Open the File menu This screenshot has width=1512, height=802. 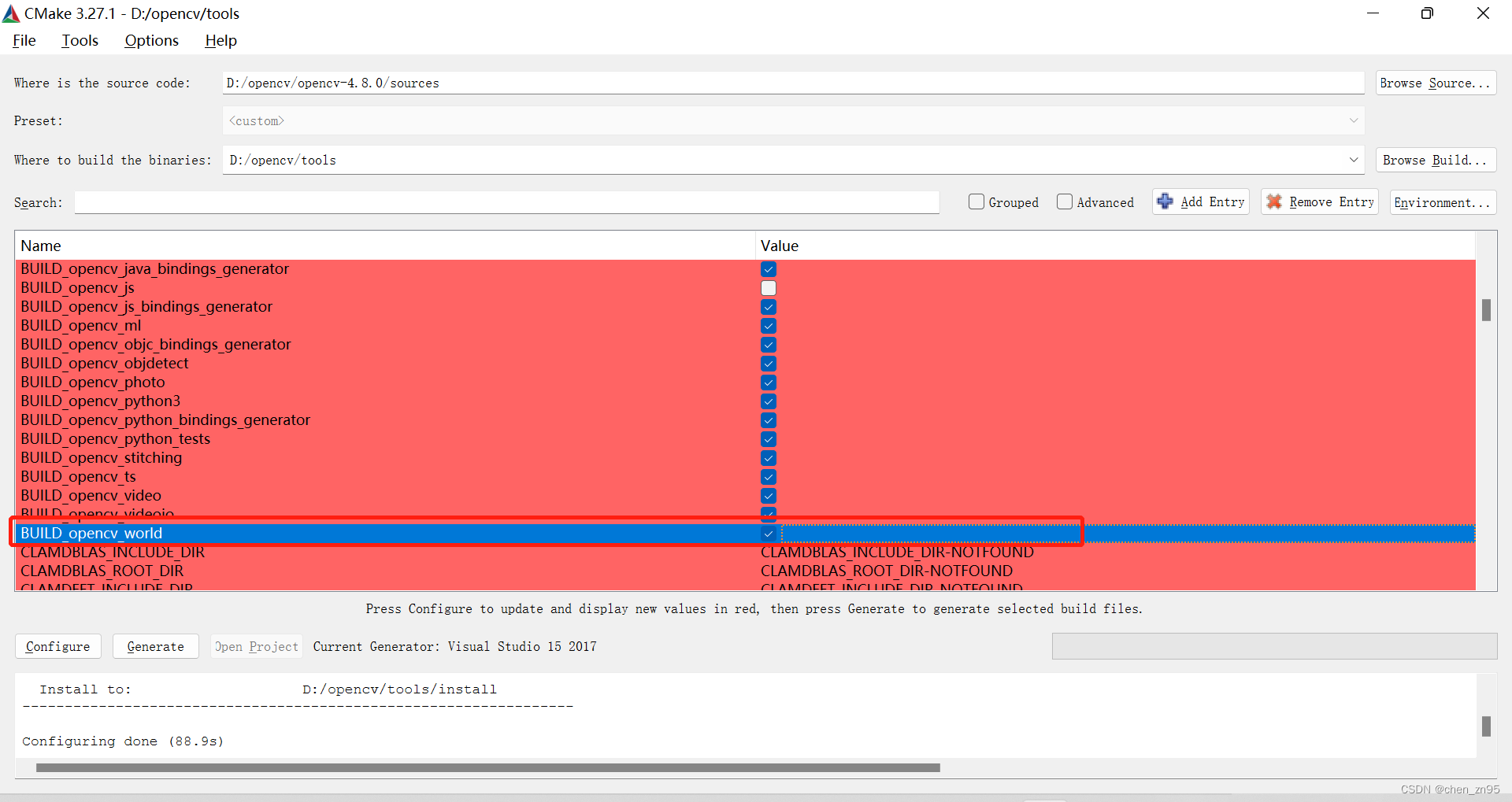(24, 40)
